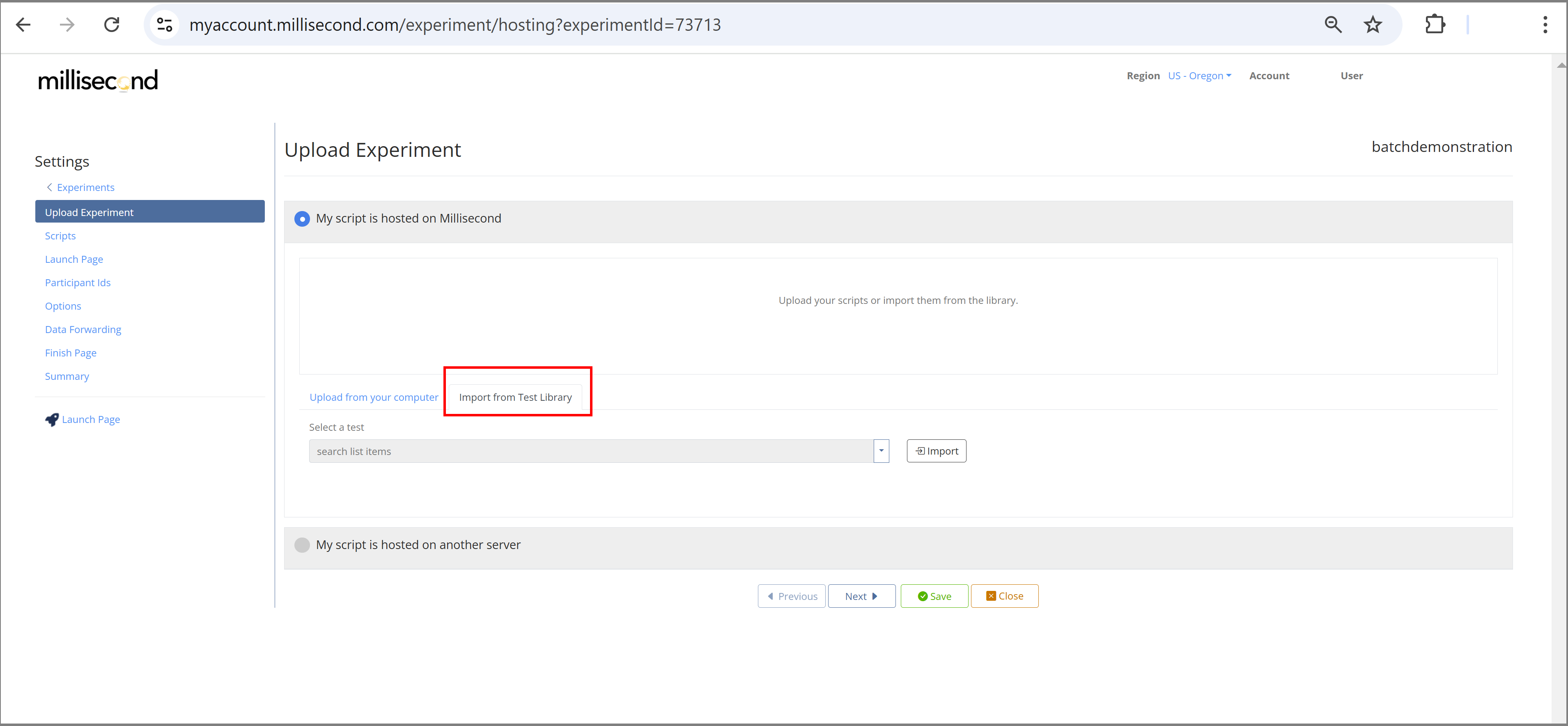Open Participant Ids settings
The image size is (1568, 726).
click(78, 283)
